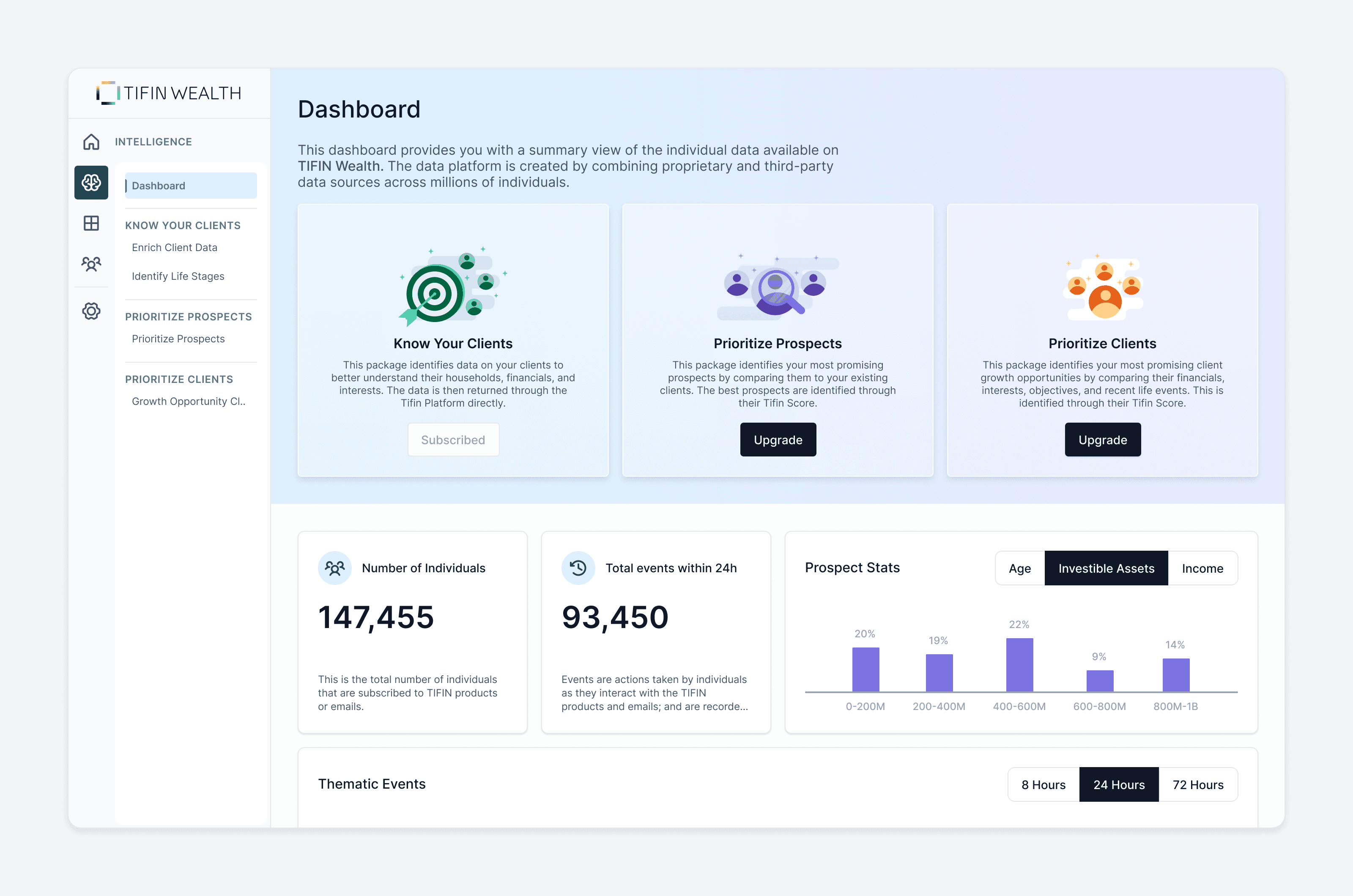
Task: Show Thematic Events for 72 Hours
Action: (x=1197, y=784)
